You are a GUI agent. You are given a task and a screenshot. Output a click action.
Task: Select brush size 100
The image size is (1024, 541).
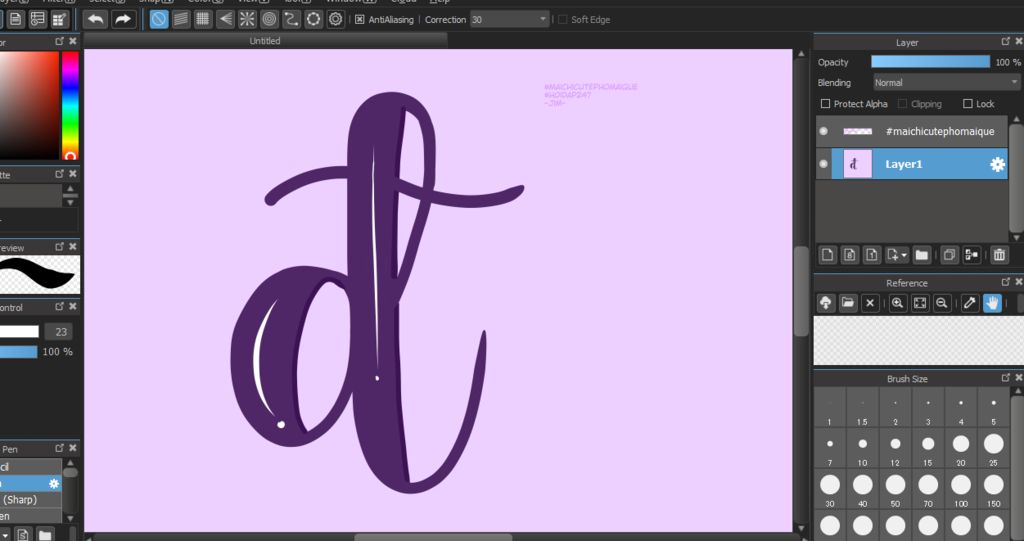pyautogui.click(x=961, y=491)
